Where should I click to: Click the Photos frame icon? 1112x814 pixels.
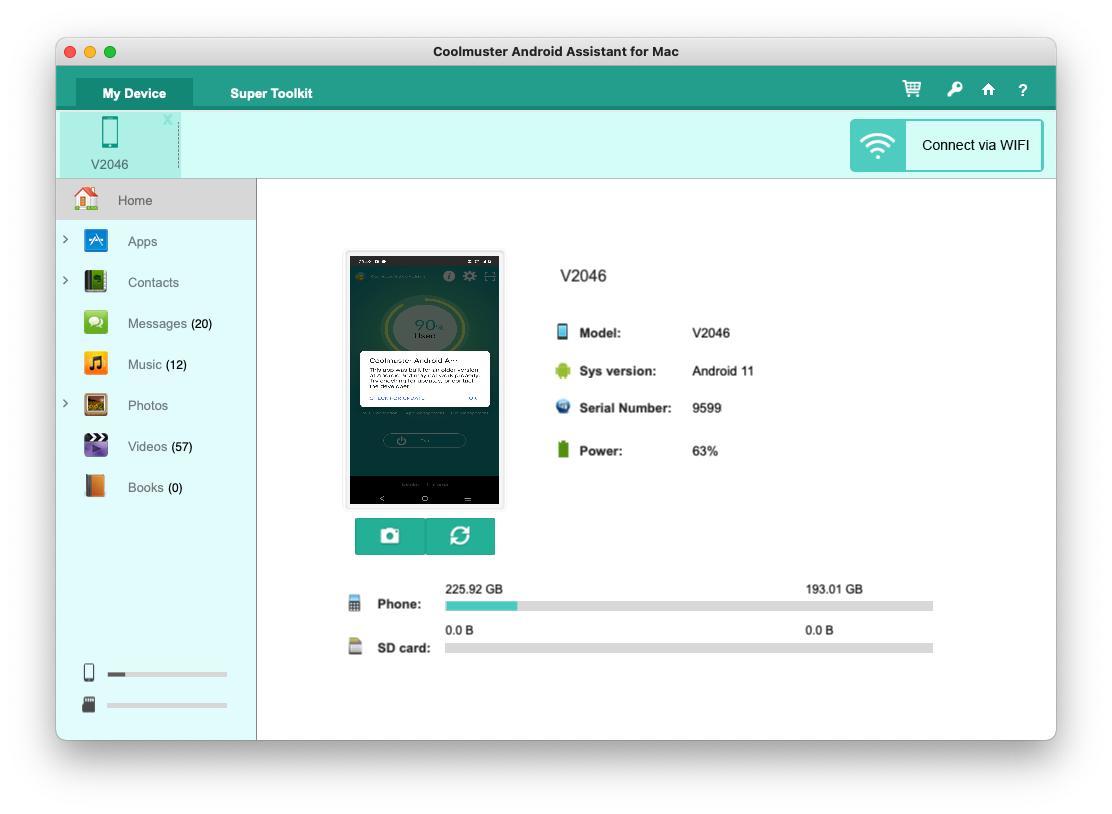point(96,405)
